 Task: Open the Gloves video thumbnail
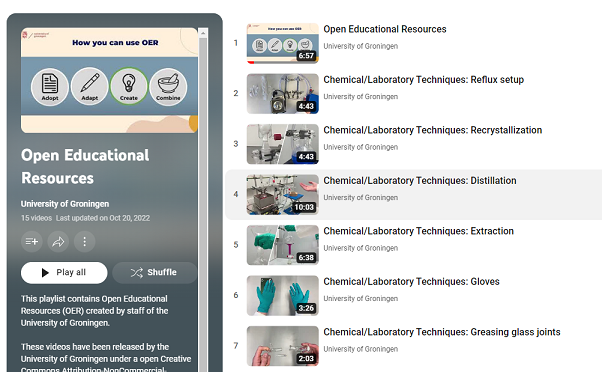pos(283,296)
